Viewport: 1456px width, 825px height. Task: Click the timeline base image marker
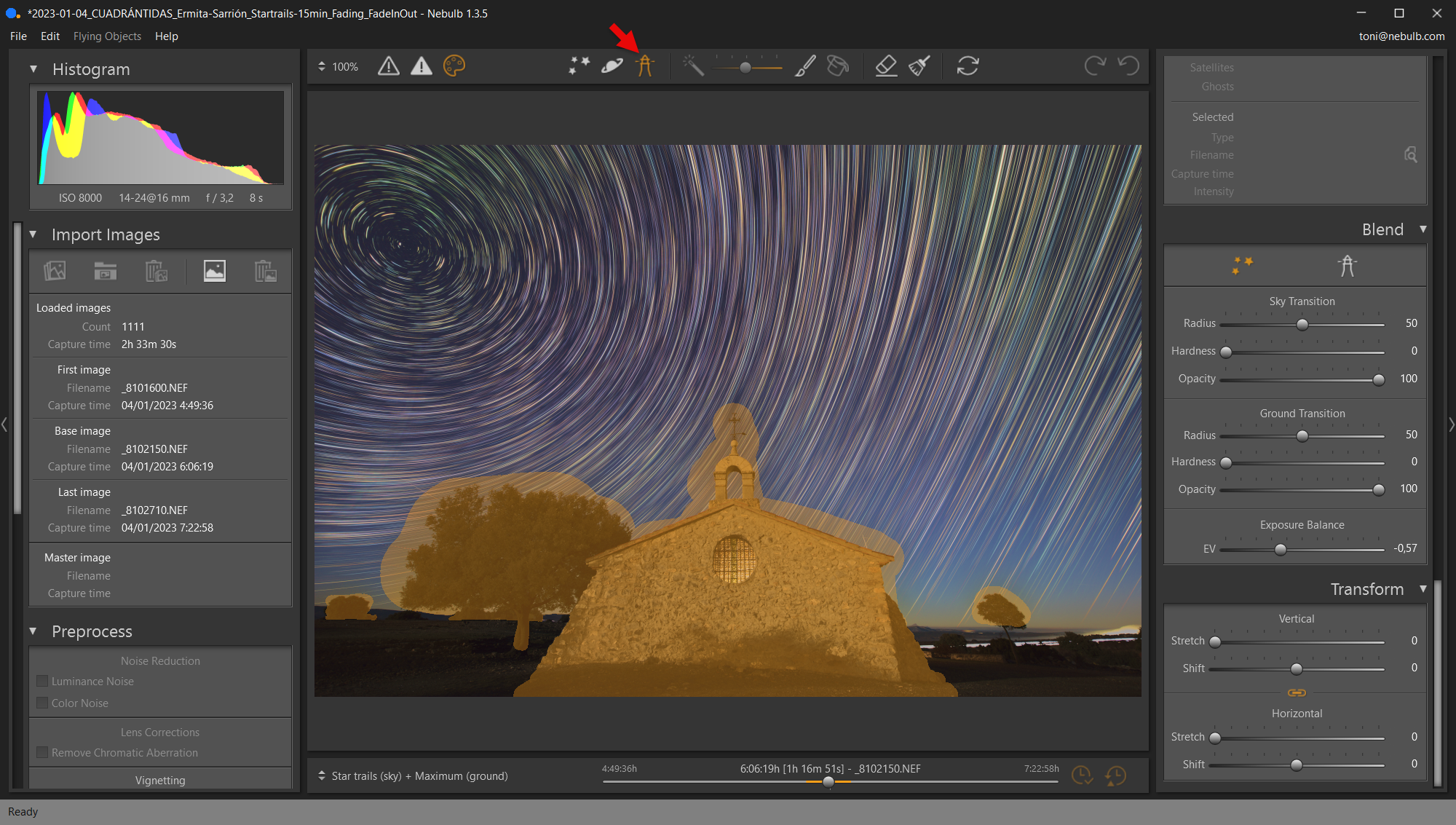tap(828, 782)
